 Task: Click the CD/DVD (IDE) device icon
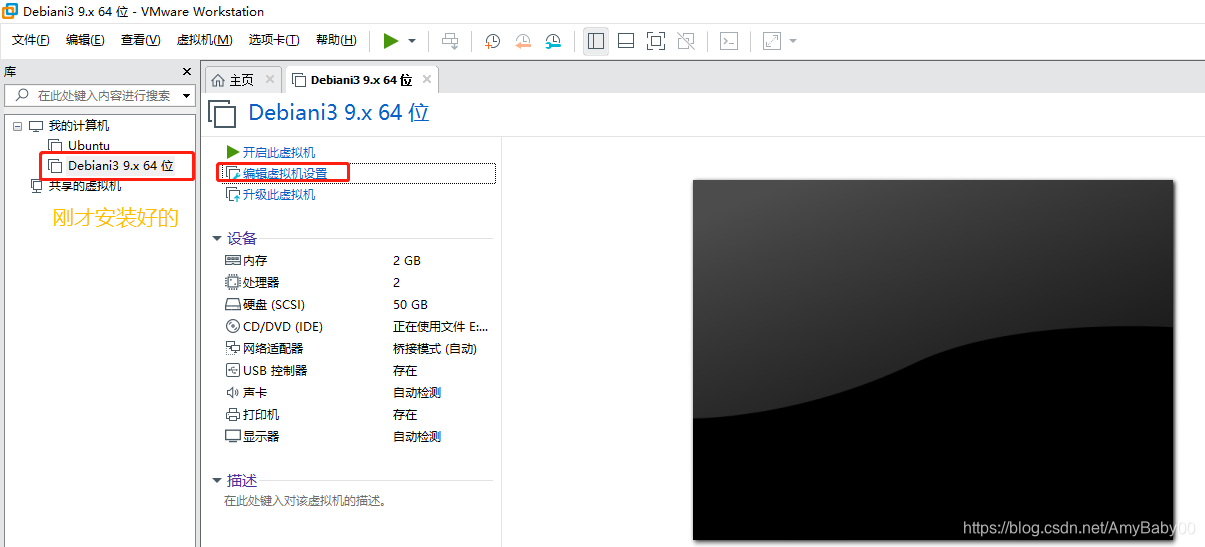pos(233,327)
